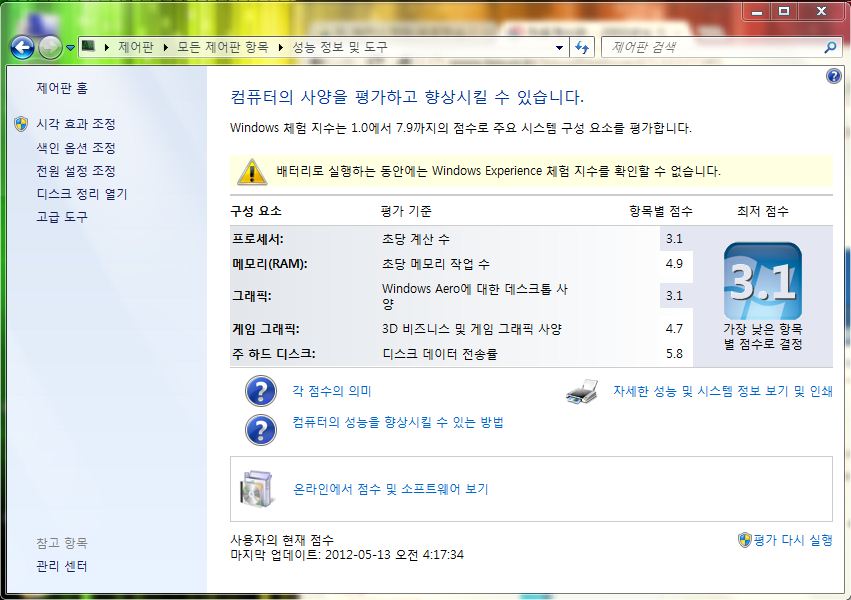Viewport: 851px width, 600px height.
Task: Click the question icon beside 각 점수의 의미
Action: point(261,391)
